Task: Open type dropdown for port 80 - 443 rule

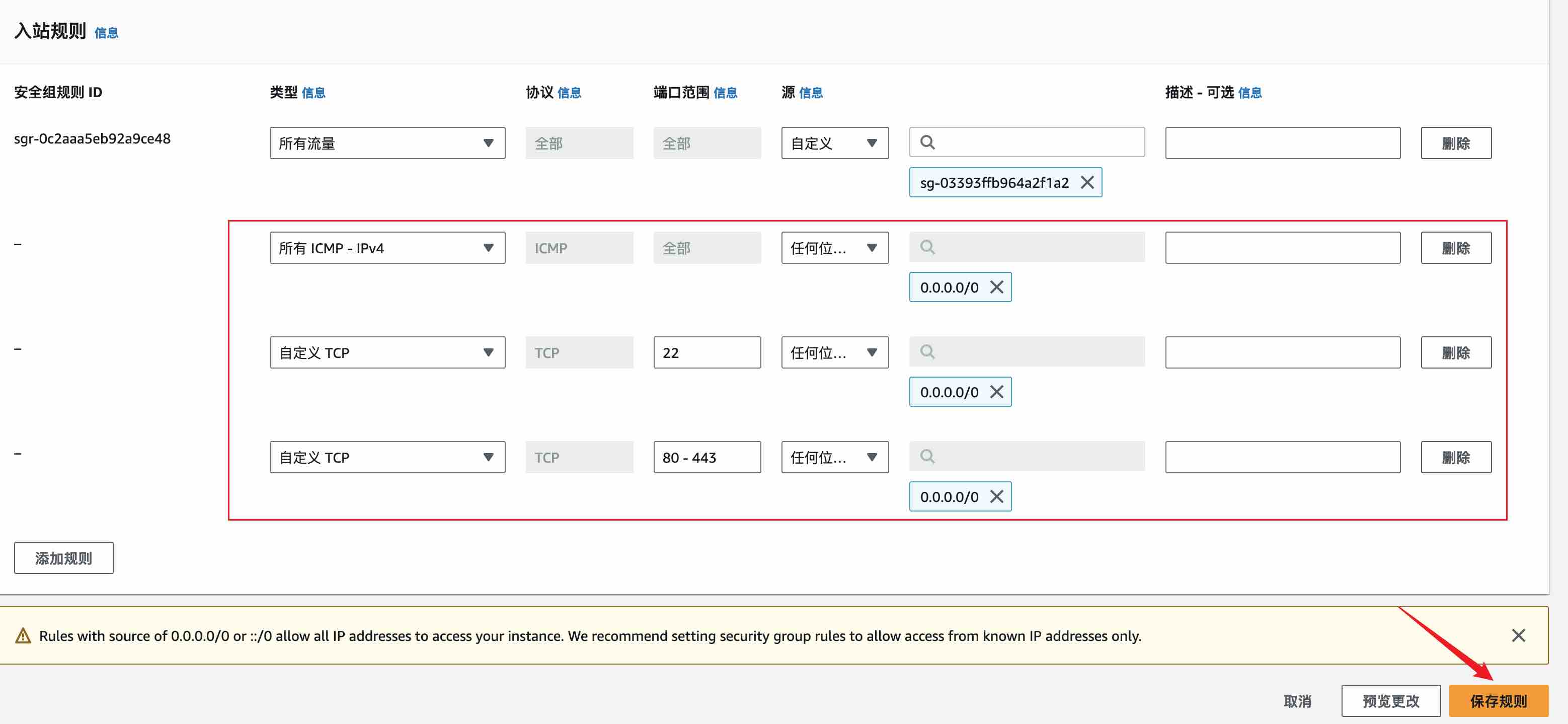Action: coord(387,457)
